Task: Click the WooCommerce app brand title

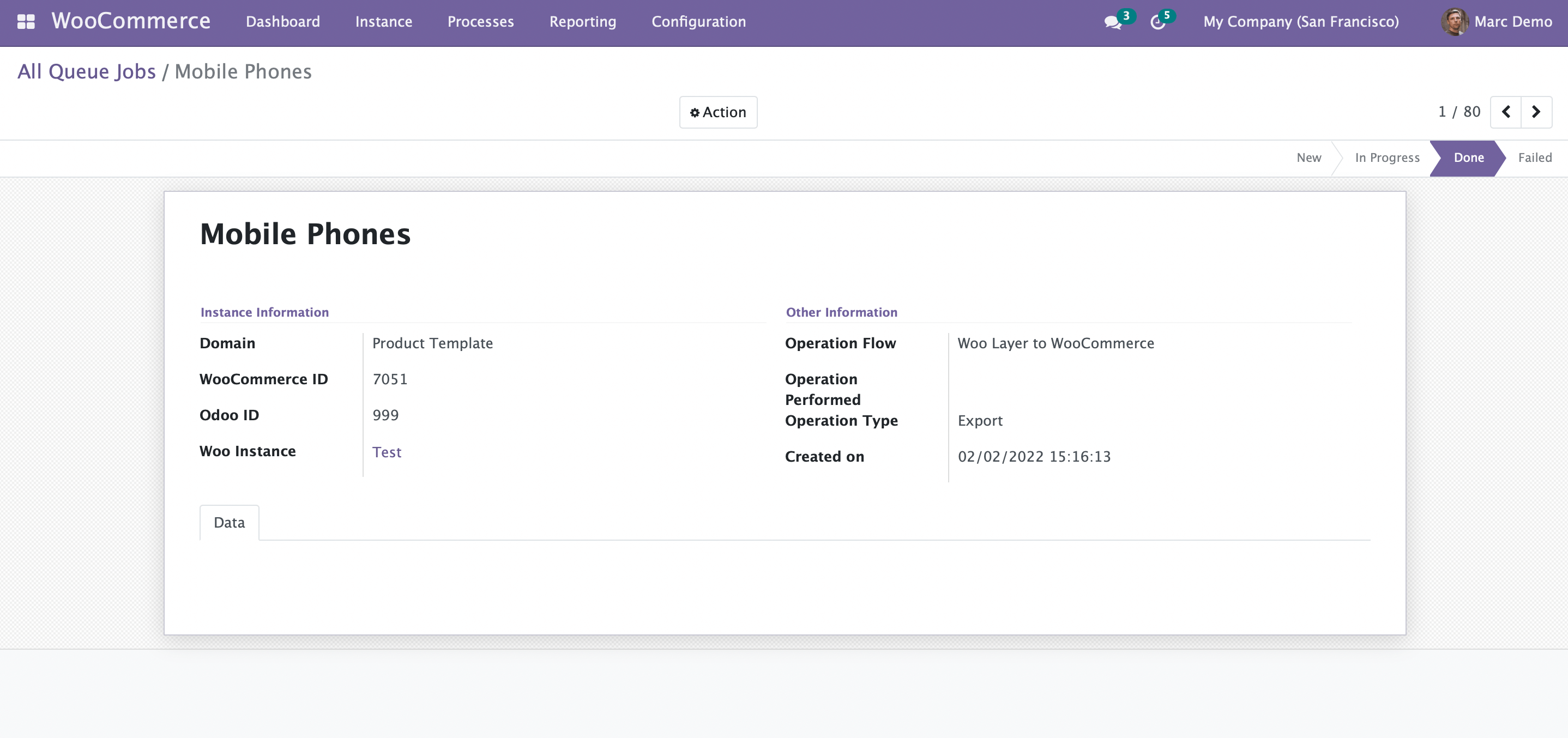Action: point(131,21)
